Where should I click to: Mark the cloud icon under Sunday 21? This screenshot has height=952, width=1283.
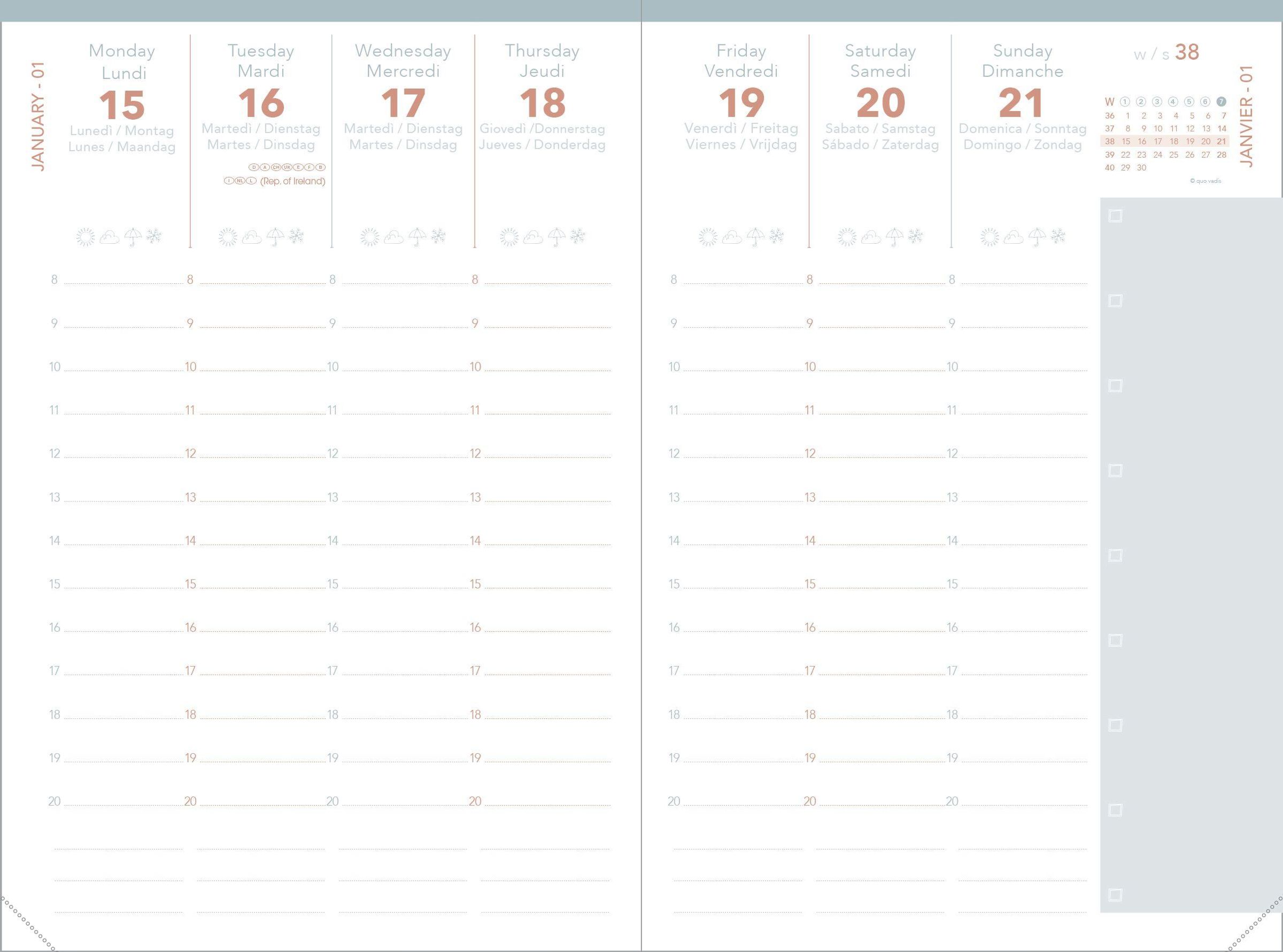coord(1013,237)
